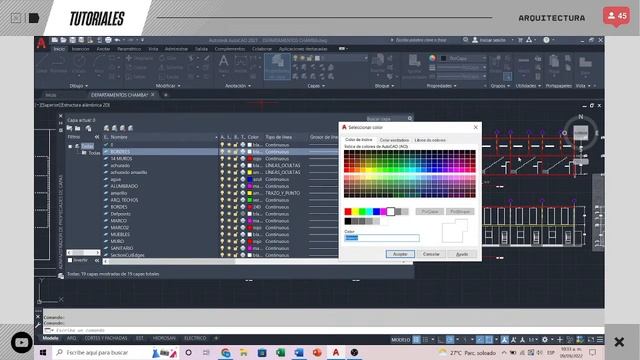
Task: Click the command line input field
Action: coord(324,330)
